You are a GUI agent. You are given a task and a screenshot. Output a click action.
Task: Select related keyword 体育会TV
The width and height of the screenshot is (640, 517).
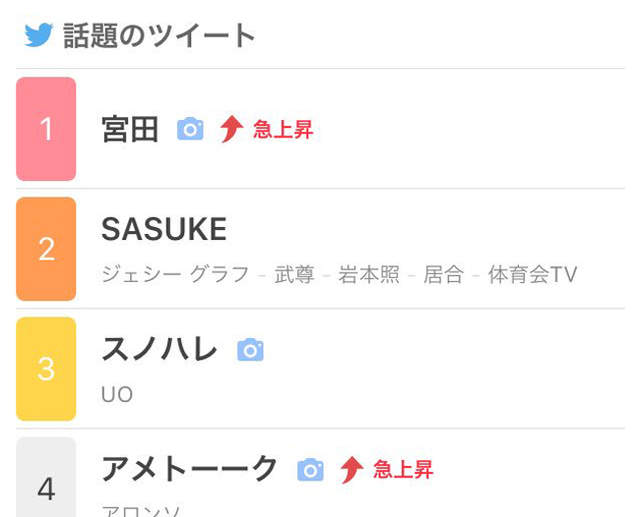pos(532,274)
